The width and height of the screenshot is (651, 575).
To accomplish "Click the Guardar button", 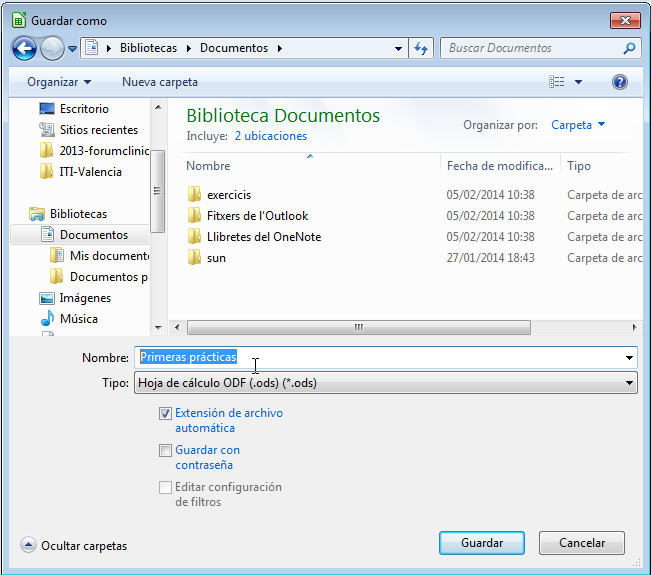I will [482, 543].
